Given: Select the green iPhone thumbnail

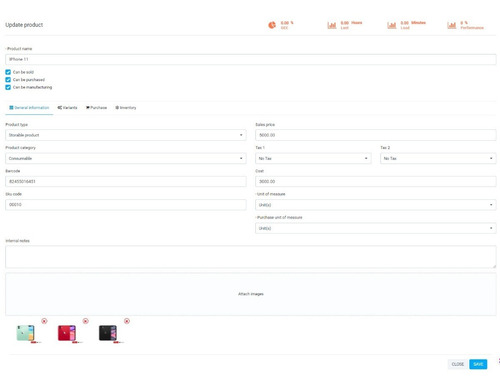Looking at the screenshot, I should click(x=26, y=333).
